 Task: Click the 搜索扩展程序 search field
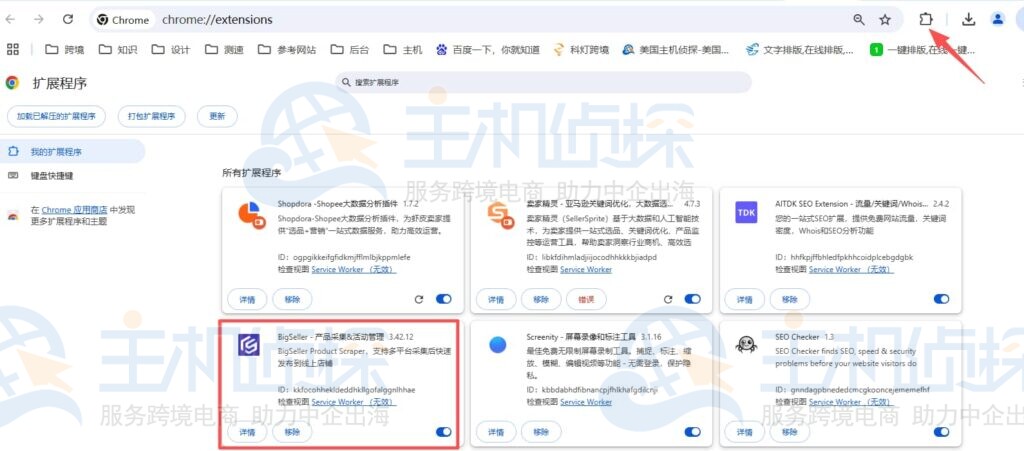545,82
